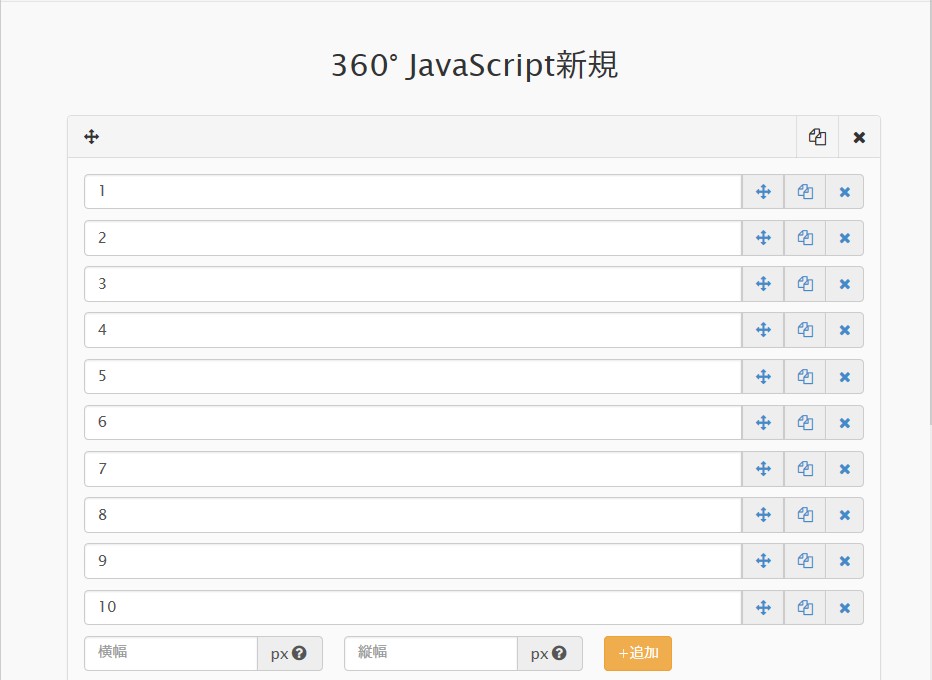Image resolution: width=932 pixels, height=680 pixels.
Task: Delete row 1 using its X icon
Action: (845, 192)
